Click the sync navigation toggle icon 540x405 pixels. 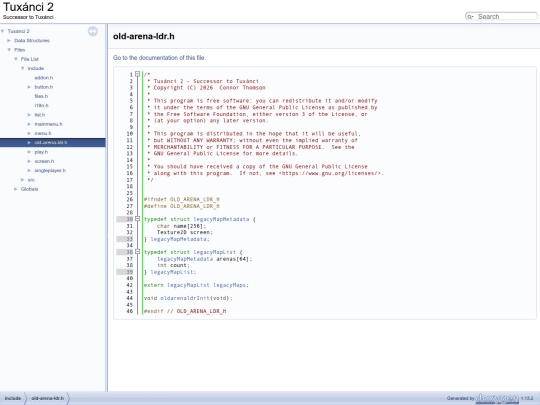click(93, 31)
